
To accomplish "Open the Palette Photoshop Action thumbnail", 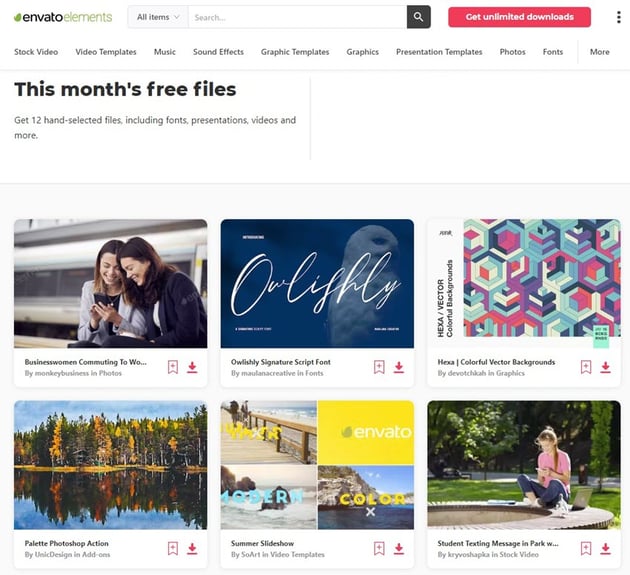I will 111,465.
